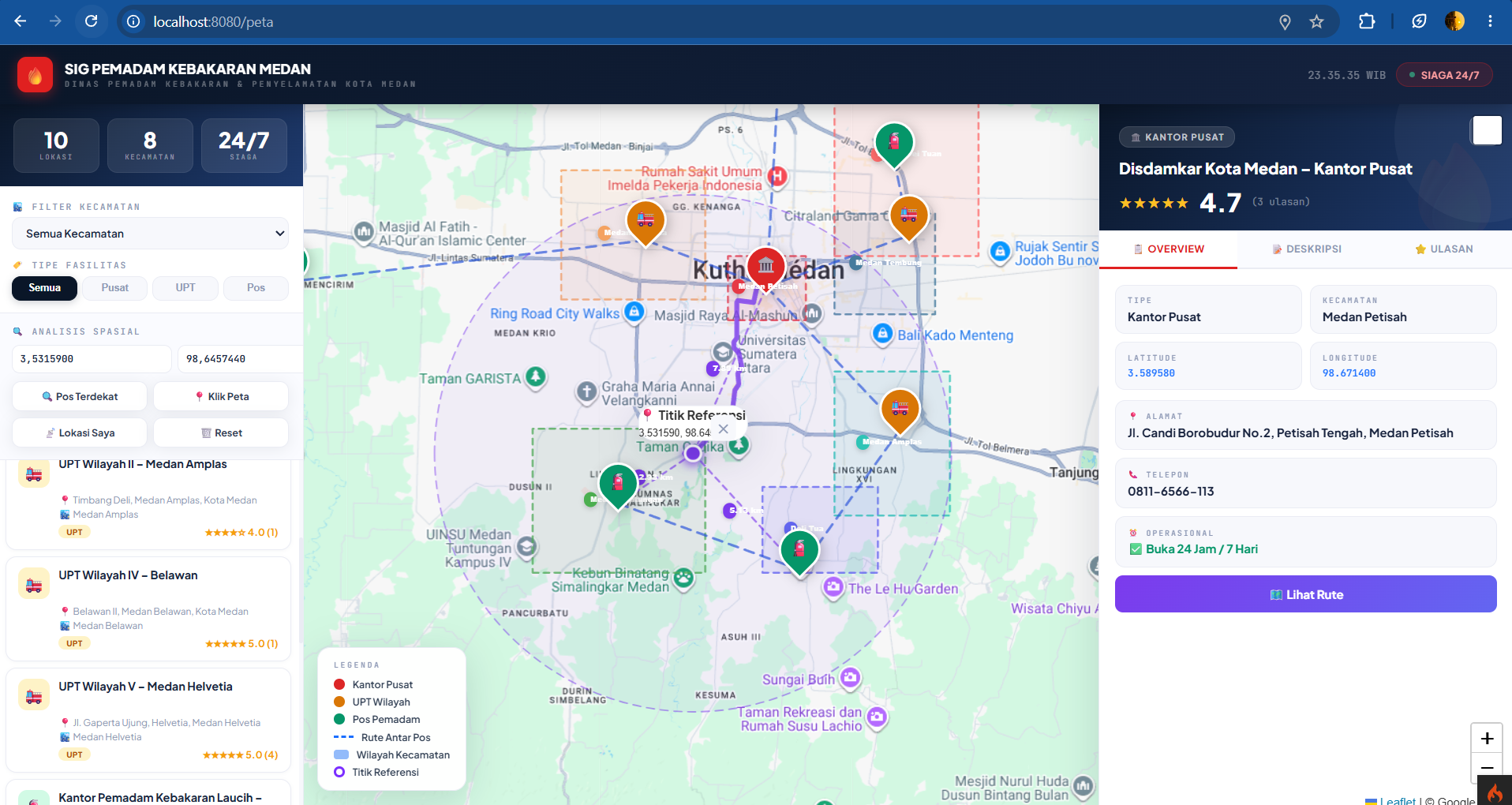This screenshot has width=1512, height=805.
Task: Switch to the Overview tab
Action: [x=1168, y=249]
